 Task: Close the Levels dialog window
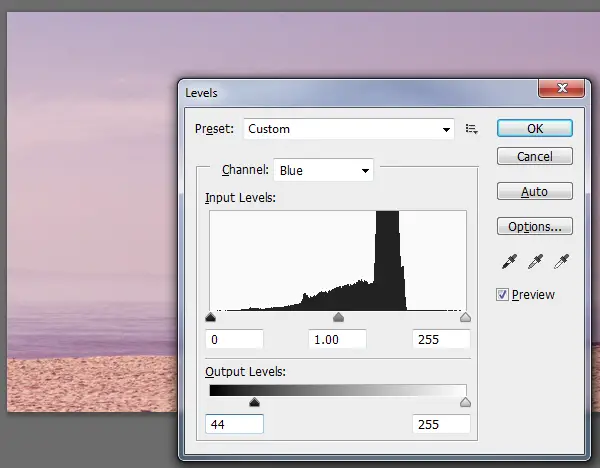pos(561,91)
